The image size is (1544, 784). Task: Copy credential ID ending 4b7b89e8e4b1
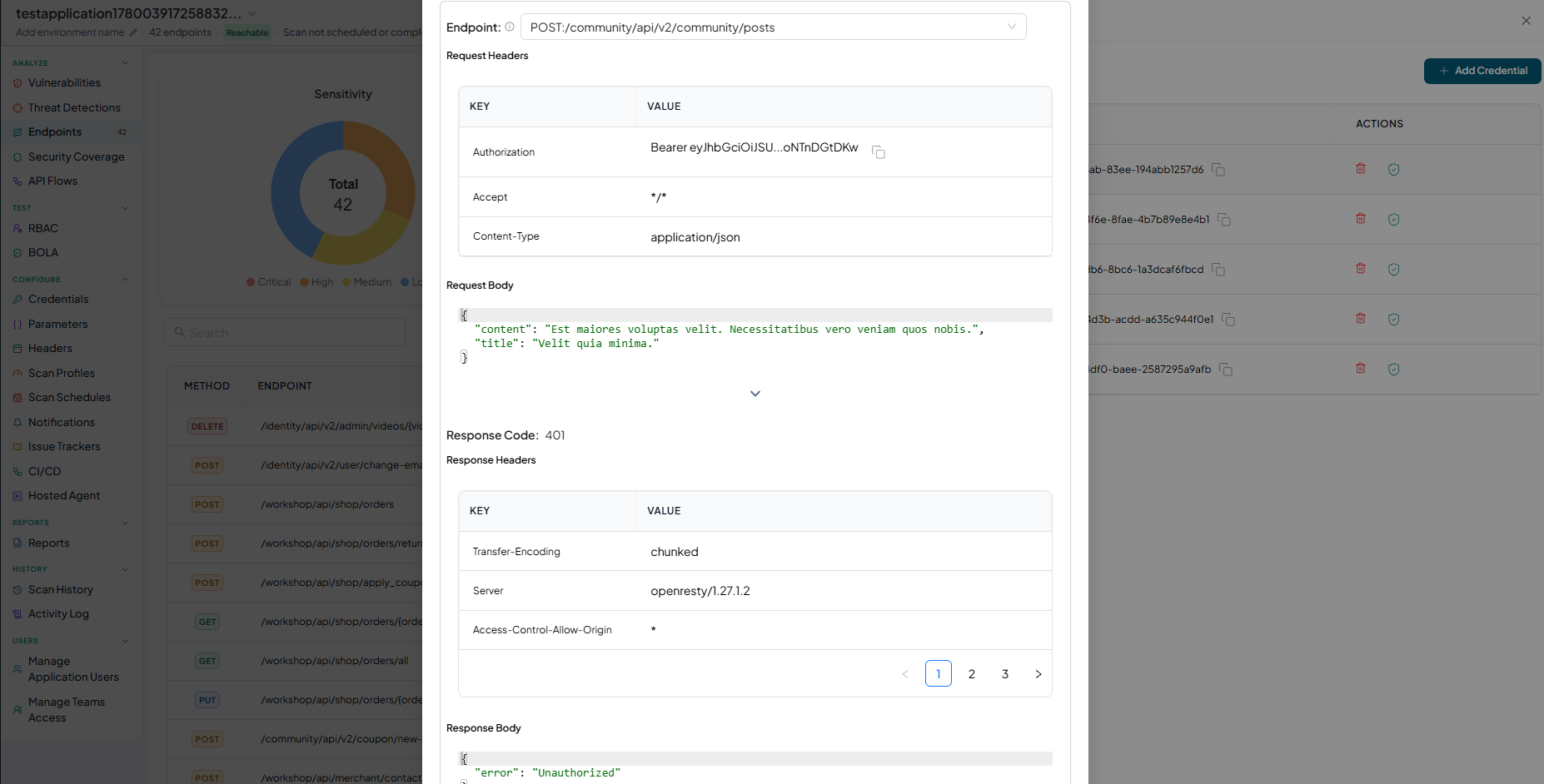pyautogui.click(x=1224, y=220)
